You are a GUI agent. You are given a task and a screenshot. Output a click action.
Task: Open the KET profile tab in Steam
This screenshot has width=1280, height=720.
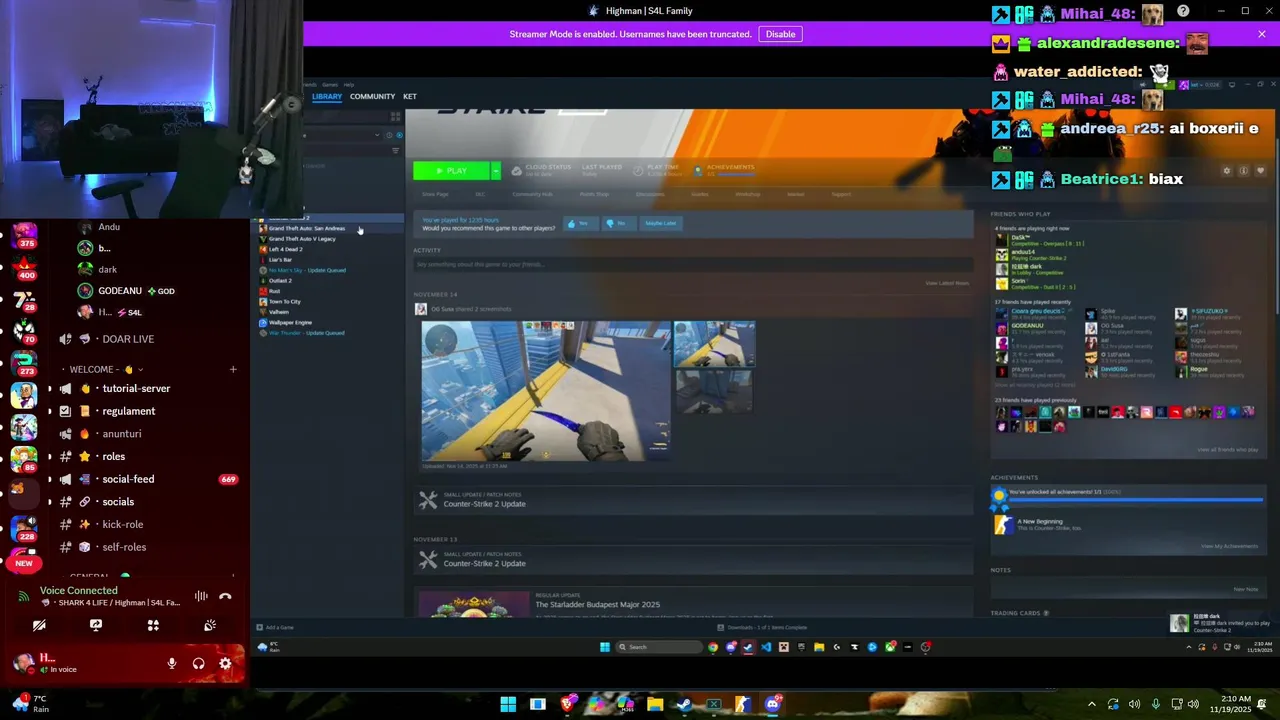[x=409, y=96]
